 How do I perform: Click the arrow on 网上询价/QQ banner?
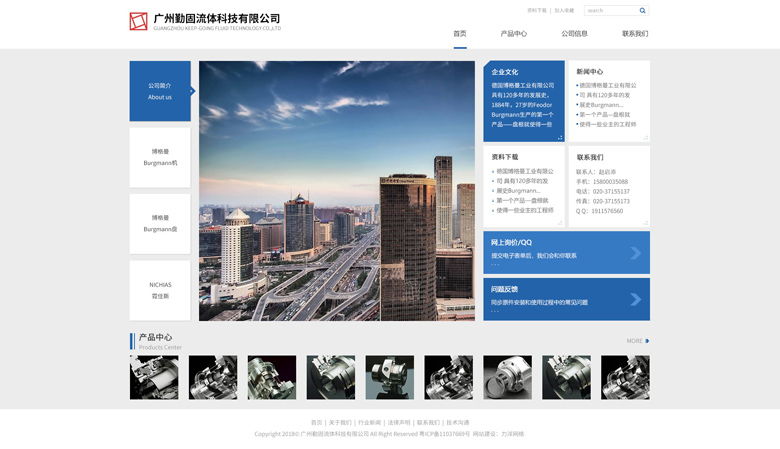(635, 253)
